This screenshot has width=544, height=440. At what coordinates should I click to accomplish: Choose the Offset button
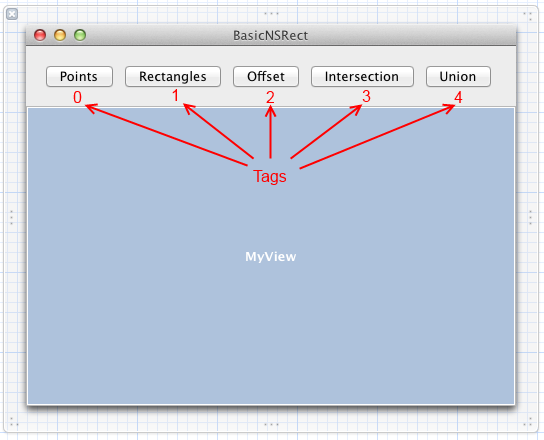266,76
